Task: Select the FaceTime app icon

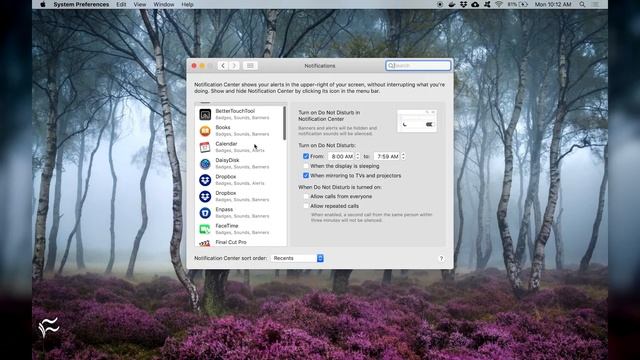Action: (205, 229)
